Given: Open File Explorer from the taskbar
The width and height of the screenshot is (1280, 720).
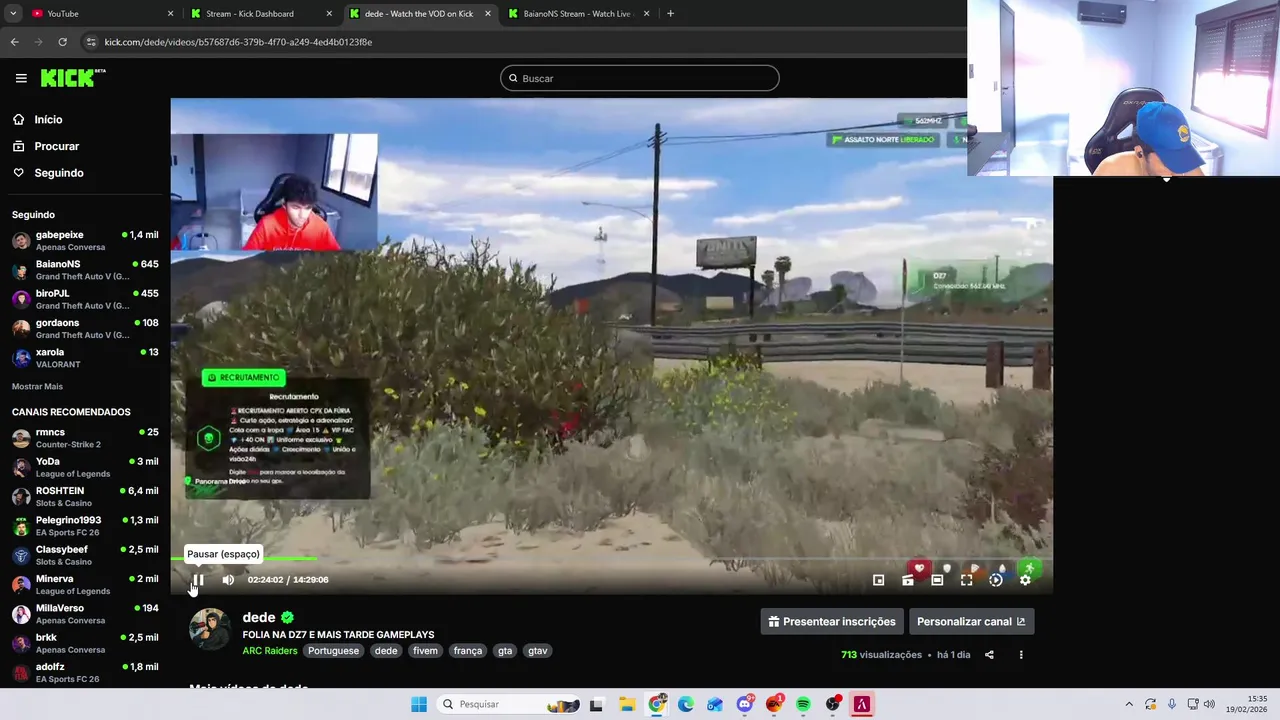Looking at the screenshot, I should tap(626, 704).
